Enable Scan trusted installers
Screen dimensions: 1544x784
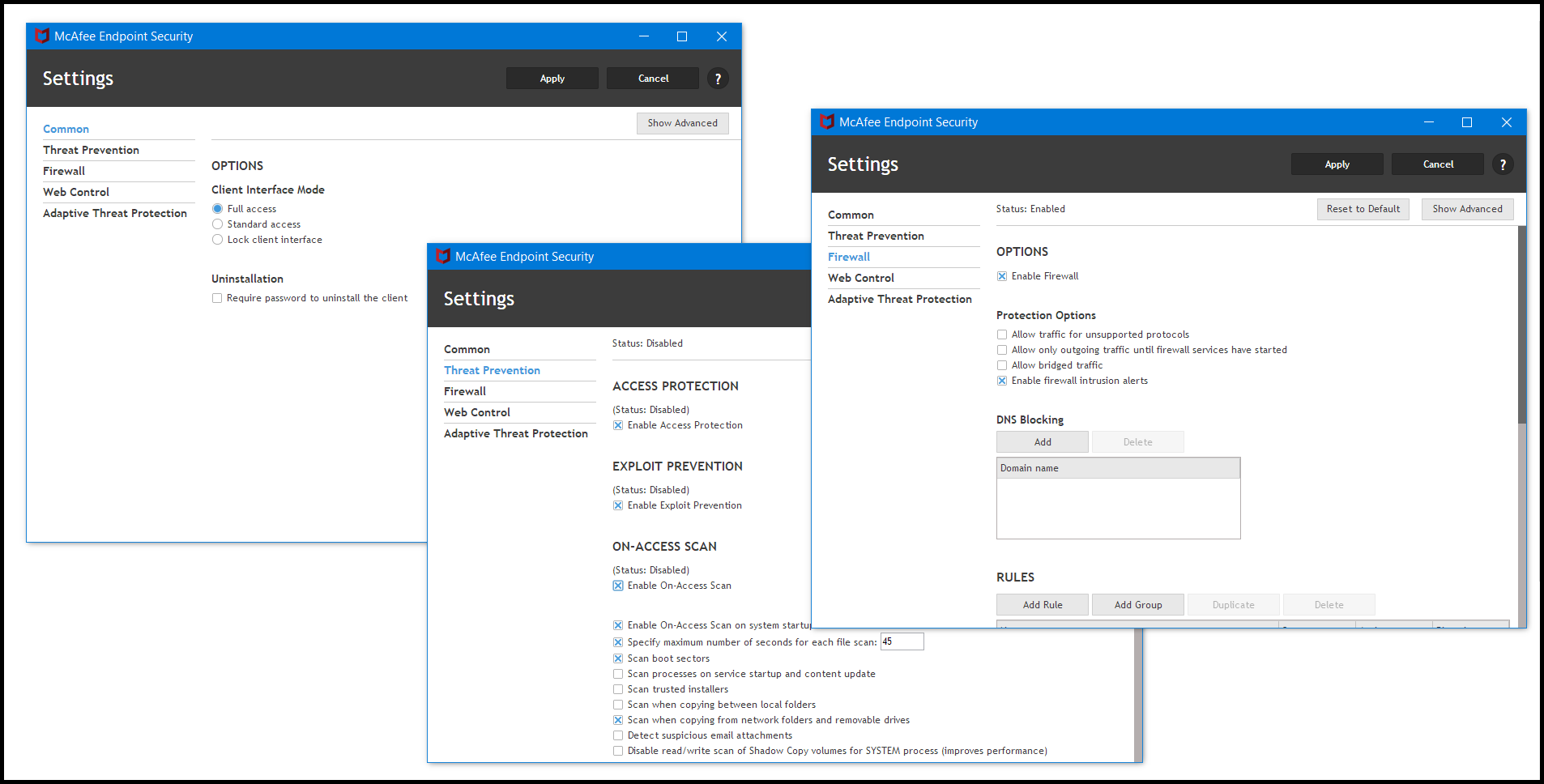pos(618,689)
